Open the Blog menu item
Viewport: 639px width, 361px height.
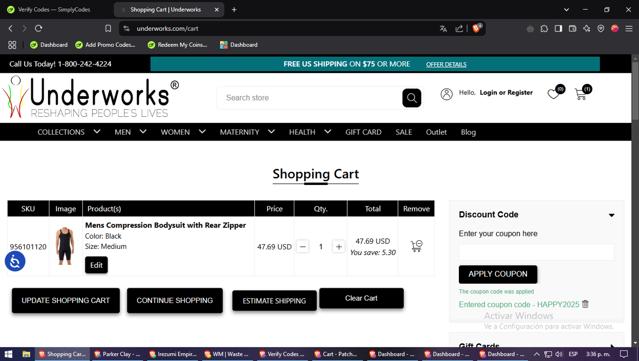(468, 132)
